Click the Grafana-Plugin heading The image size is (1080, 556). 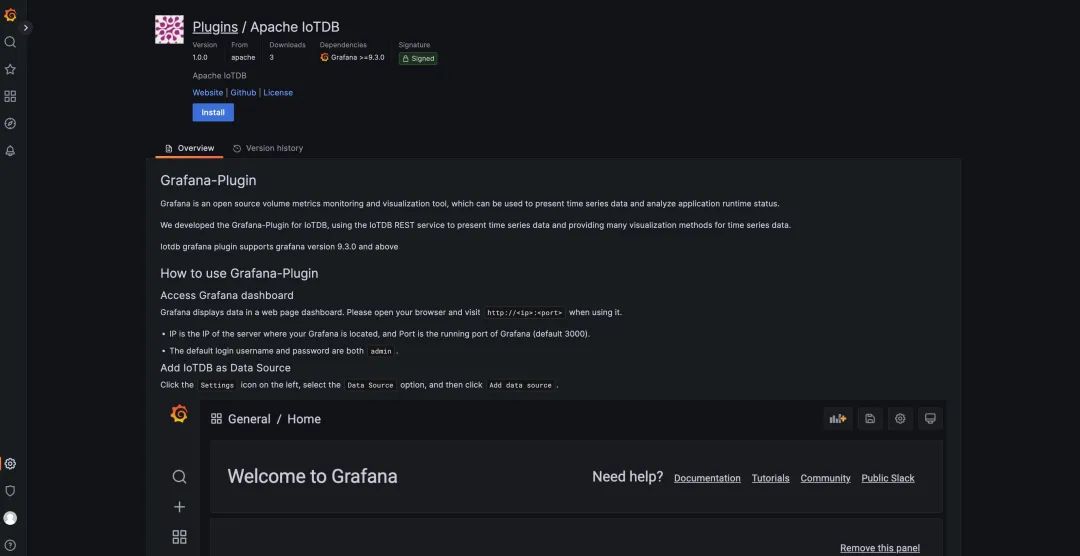208,181
